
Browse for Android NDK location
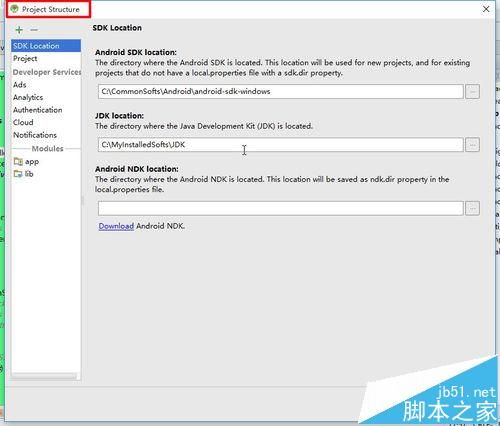tap(472, 208)
